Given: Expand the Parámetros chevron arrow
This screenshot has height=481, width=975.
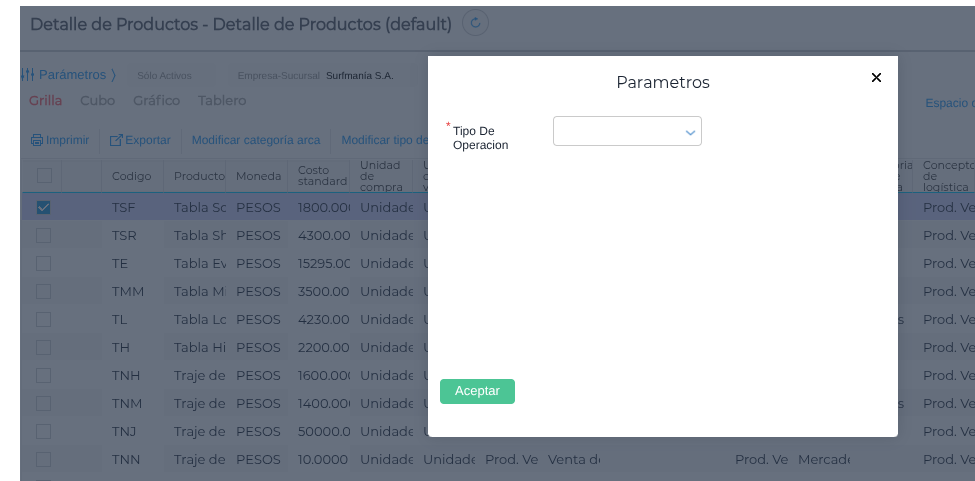Looking at the screenshot, I should click(113, 75).
